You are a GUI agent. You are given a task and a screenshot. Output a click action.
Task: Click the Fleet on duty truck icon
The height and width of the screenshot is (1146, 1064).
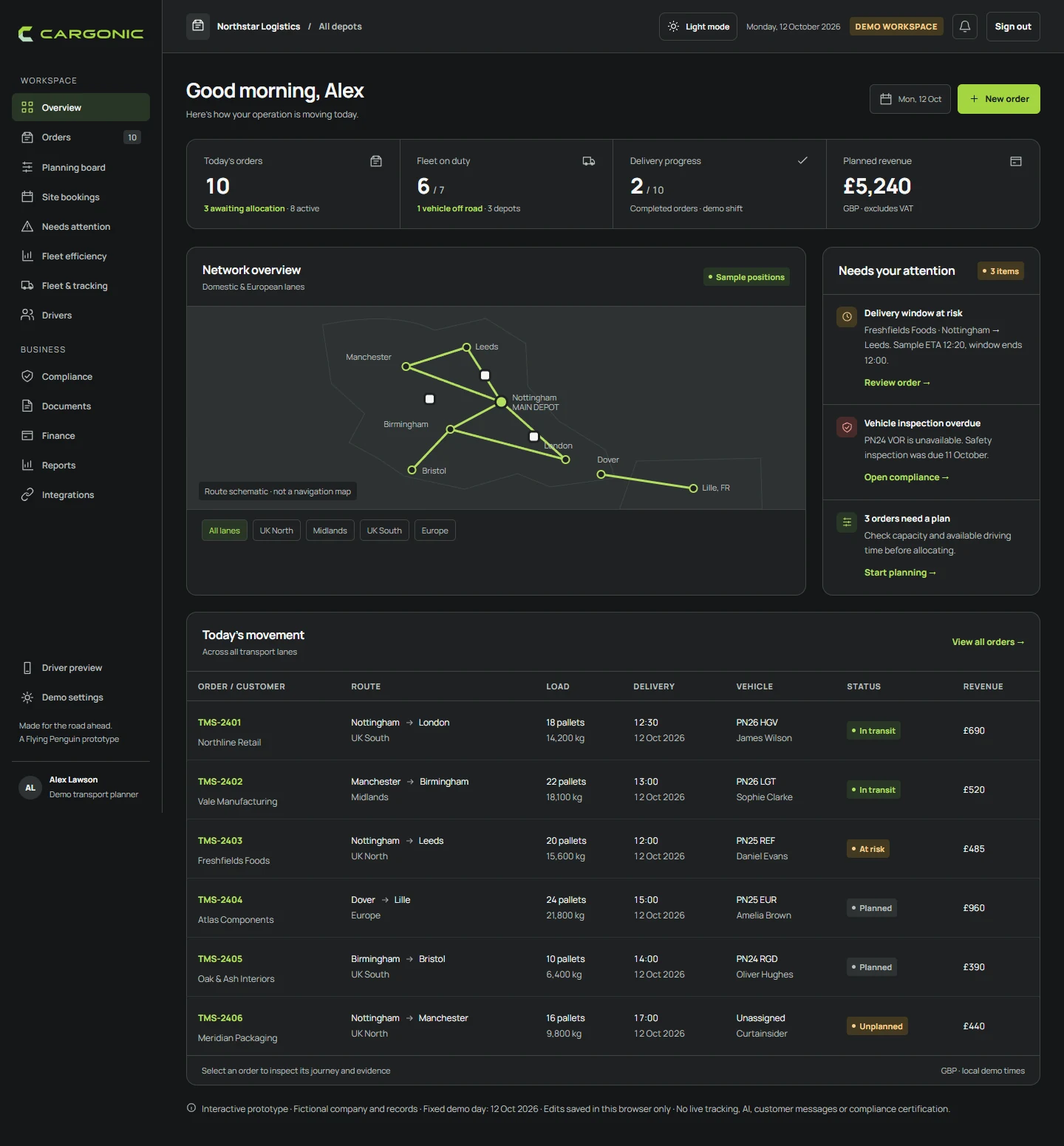click(589, 161)
